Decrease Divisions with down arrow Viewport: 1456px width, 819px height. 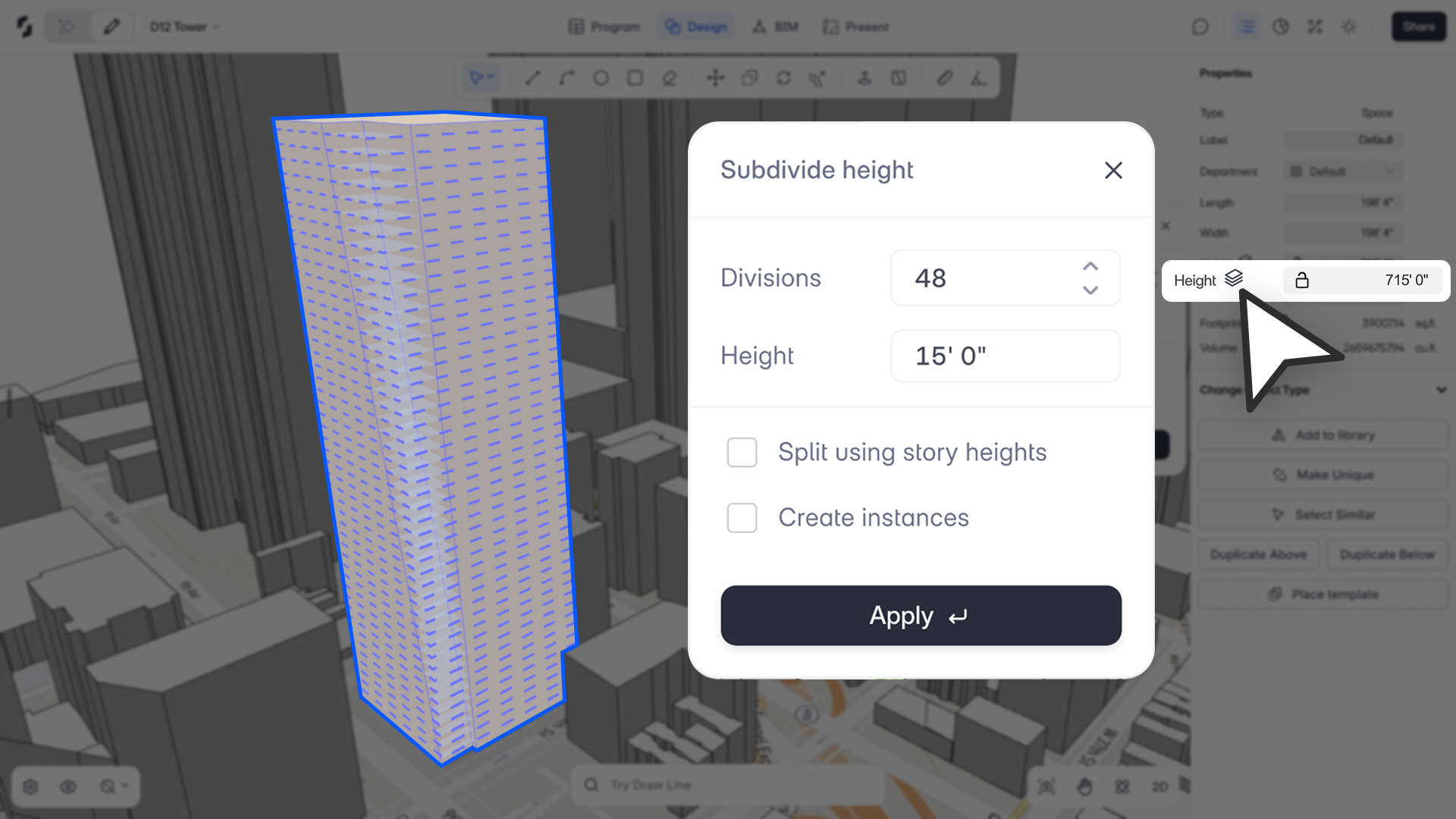click(1090, 290)
